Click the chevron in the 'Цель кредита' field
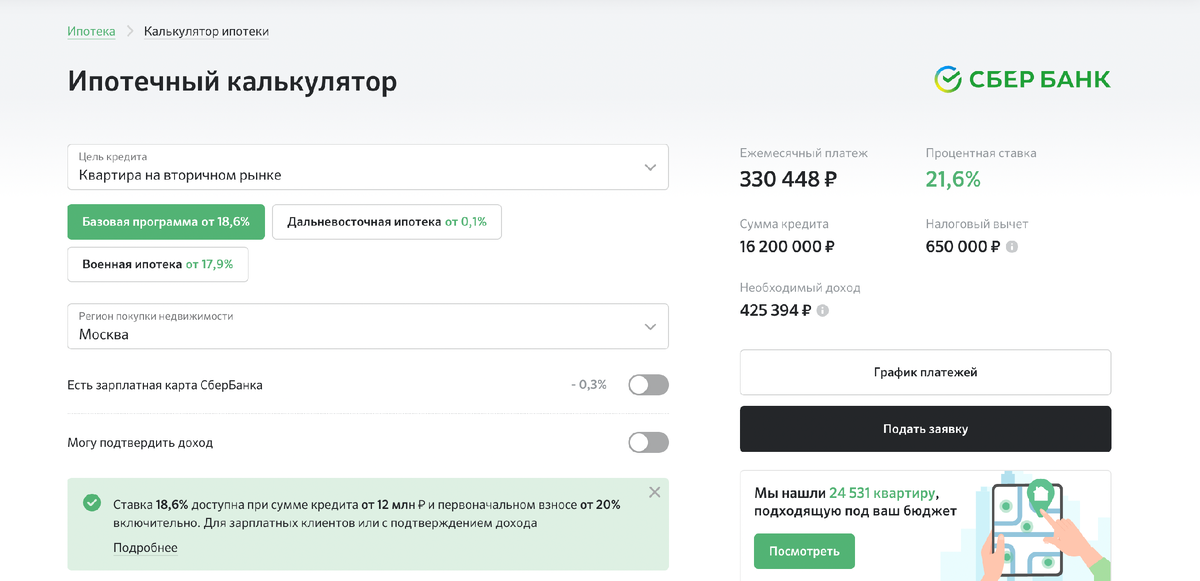1200x581 pixels. pos(651,167)
